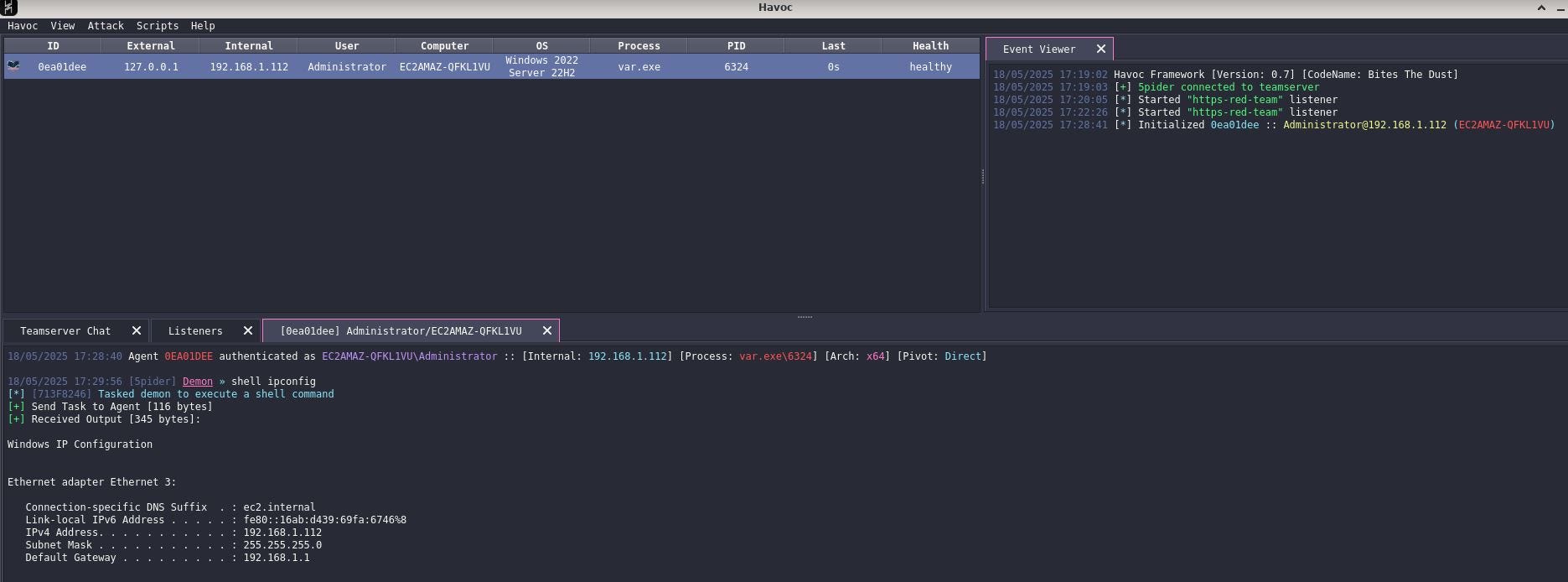Click the Send Task to Agent line
This screenshot has width=1568, height=582.
coord(110,407)
